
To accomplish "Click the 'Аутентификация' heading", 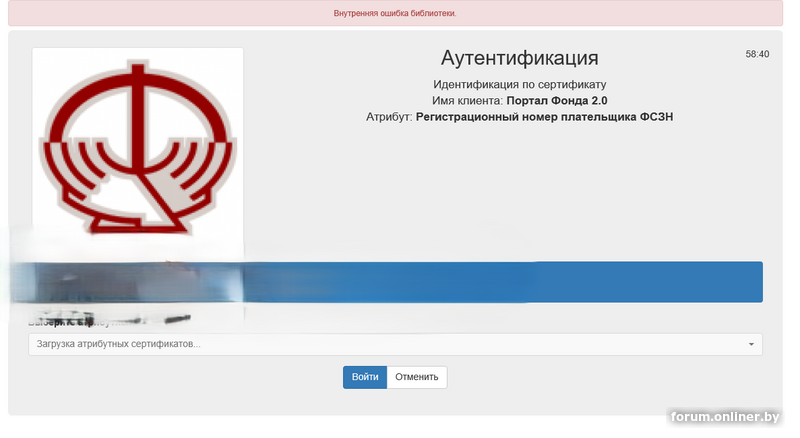I will (519, 58).
